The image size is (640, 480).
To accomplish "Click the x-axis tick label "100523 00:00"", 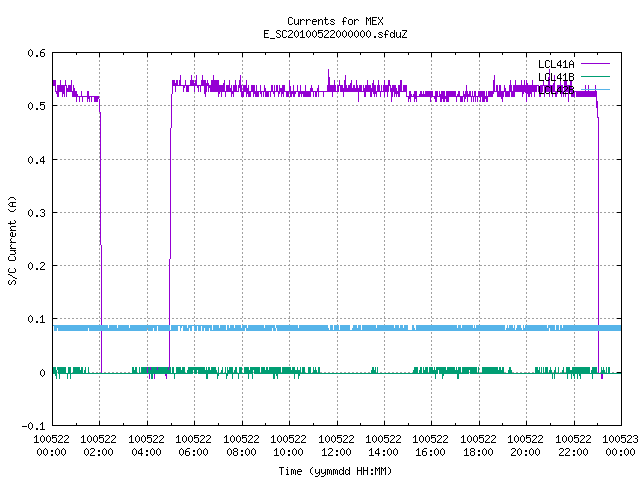I will pos(620,446).
